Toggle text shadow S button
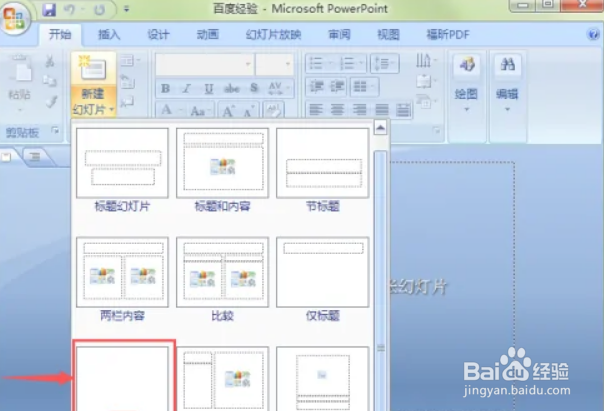 [254, 89]
